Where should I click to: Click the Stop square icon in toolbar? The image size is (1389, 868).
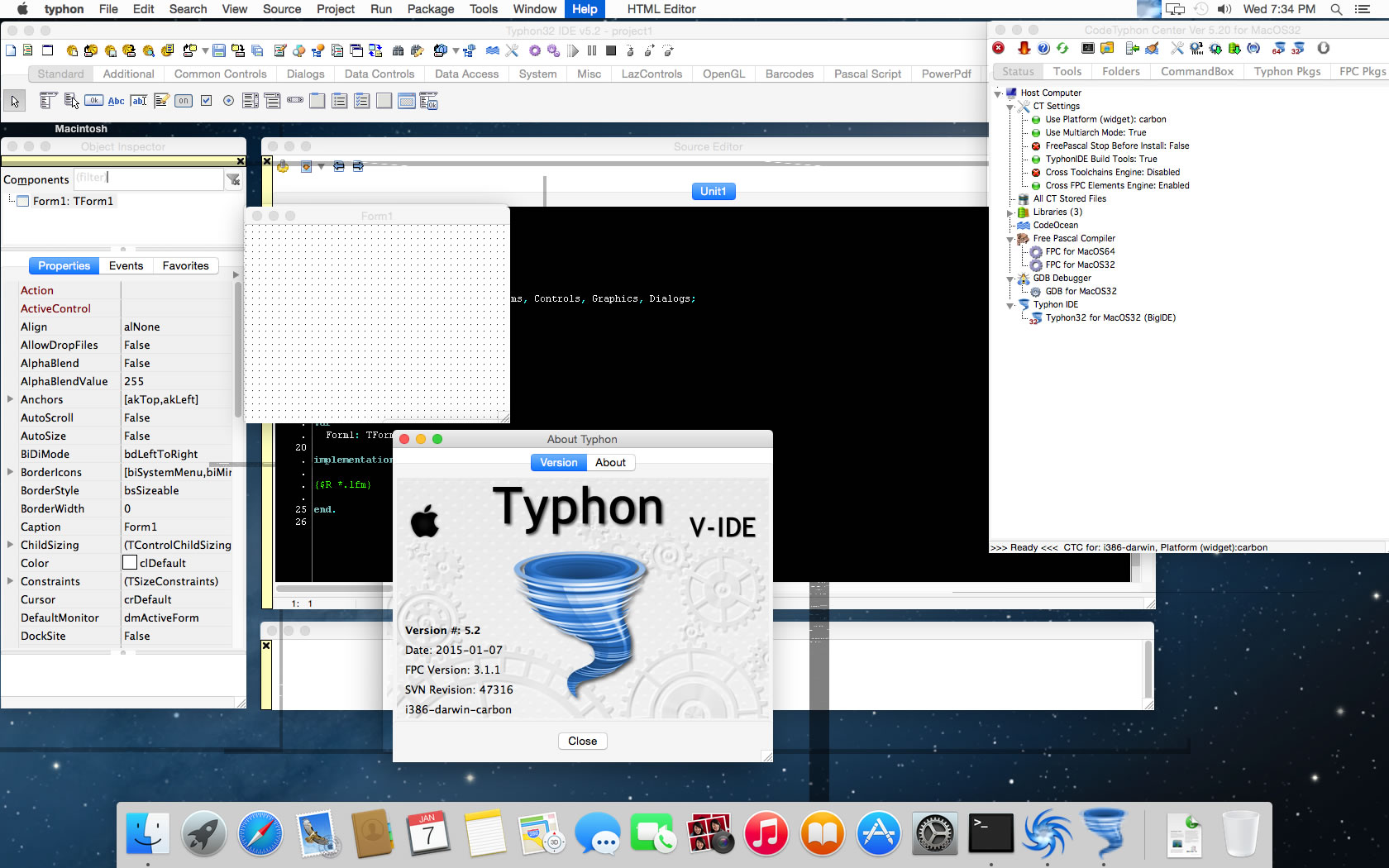(611, 50)
